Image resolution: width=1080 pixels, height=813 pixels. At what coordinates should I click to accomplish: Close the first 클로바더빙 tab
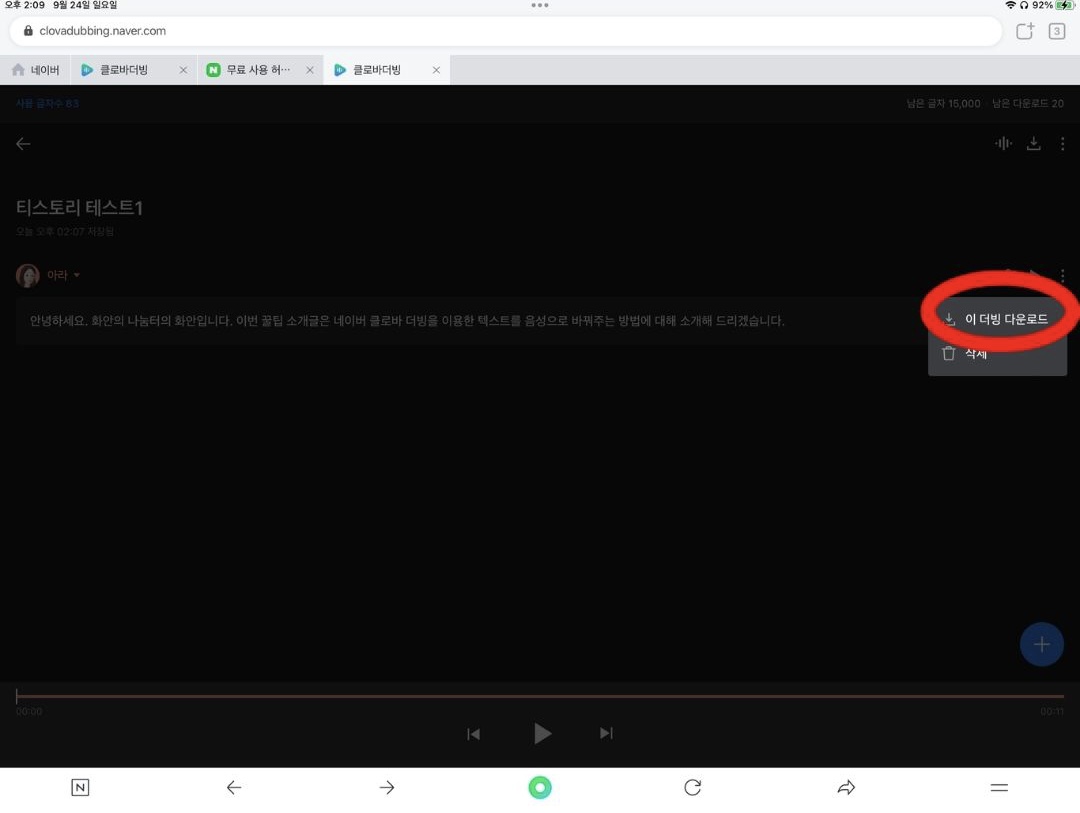coord(183,70)
